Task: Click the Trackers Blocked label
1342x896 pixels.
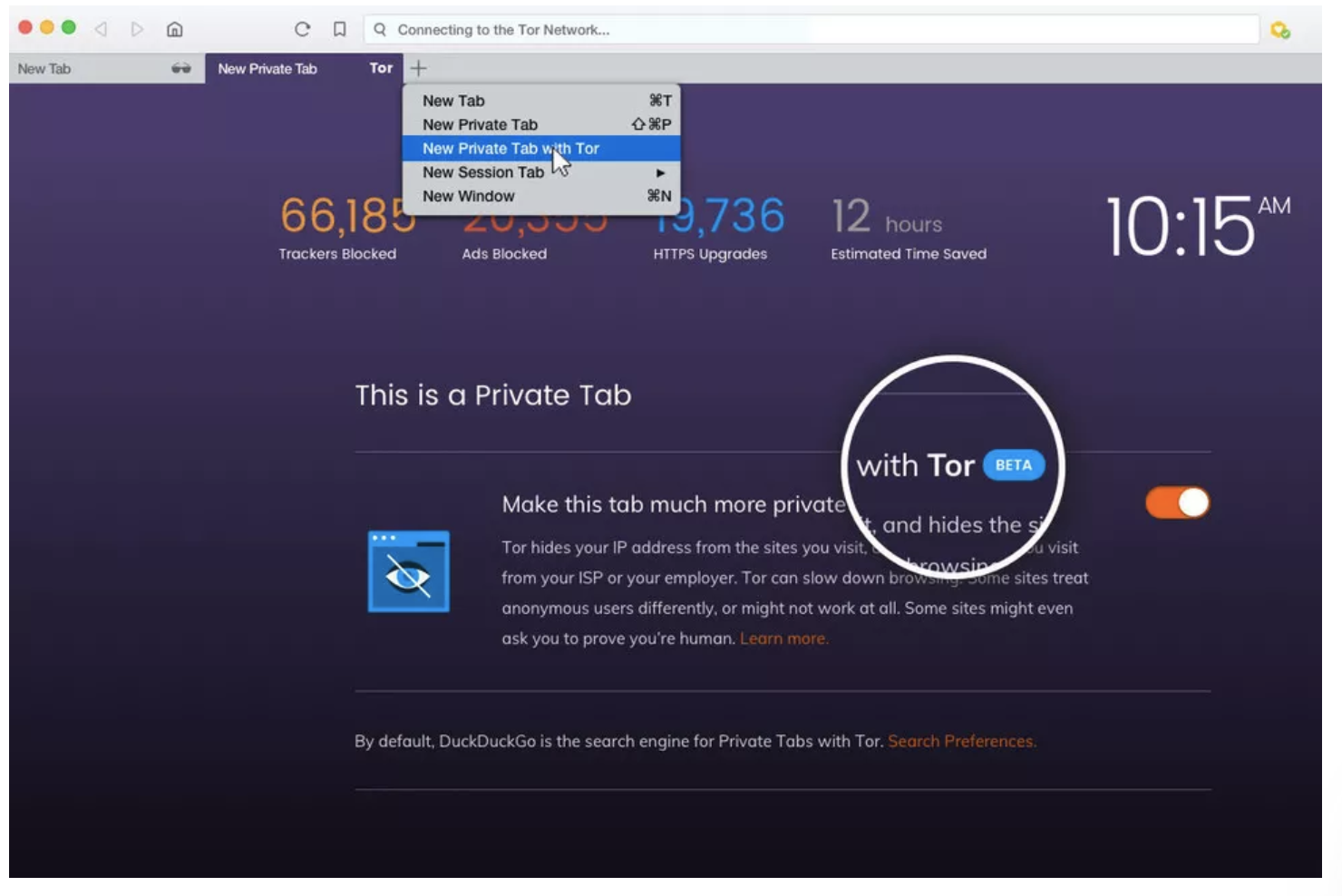Action: click(x=337, y=254)
